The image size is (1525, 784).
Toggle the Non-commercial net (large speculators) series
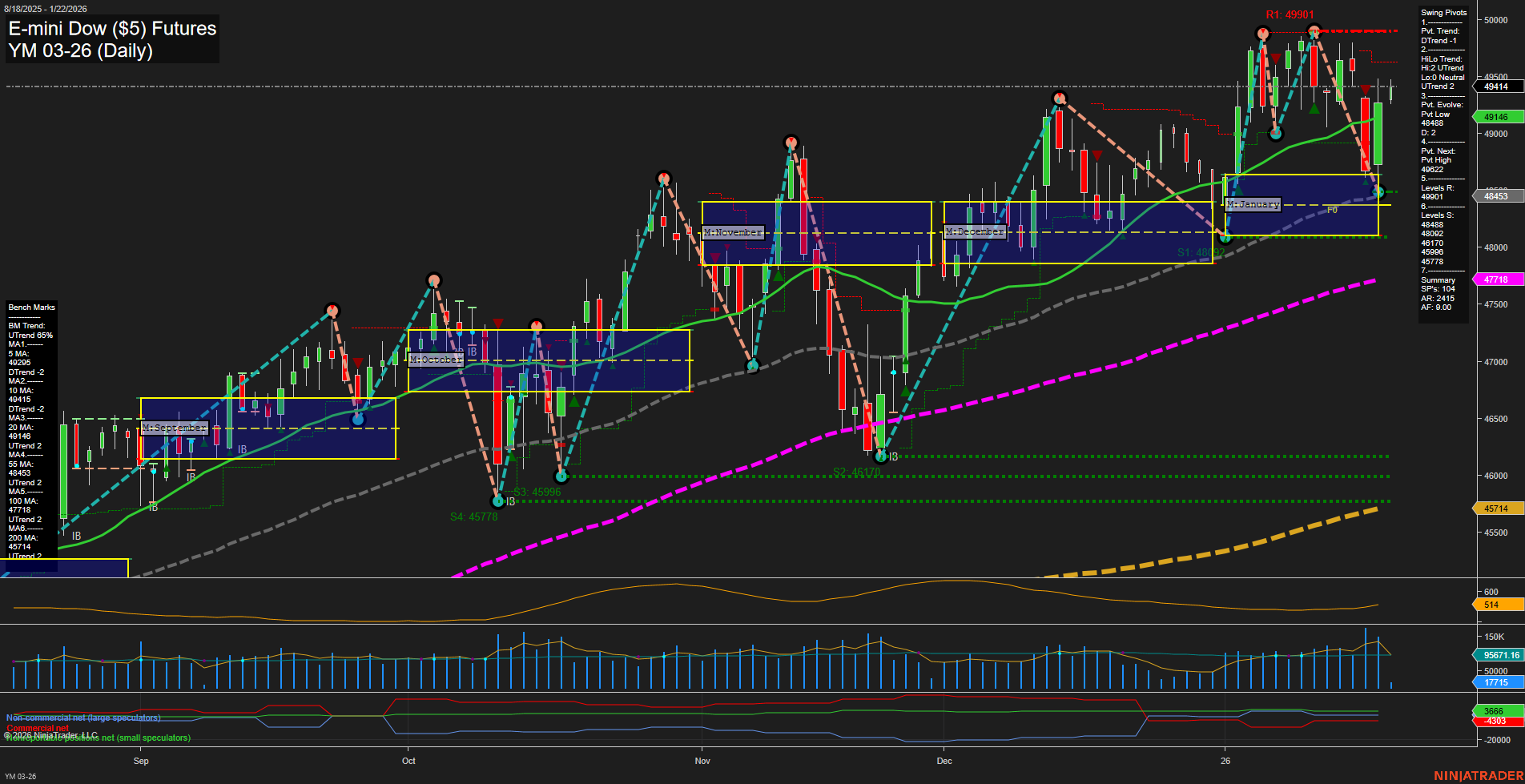coord(82,718)
